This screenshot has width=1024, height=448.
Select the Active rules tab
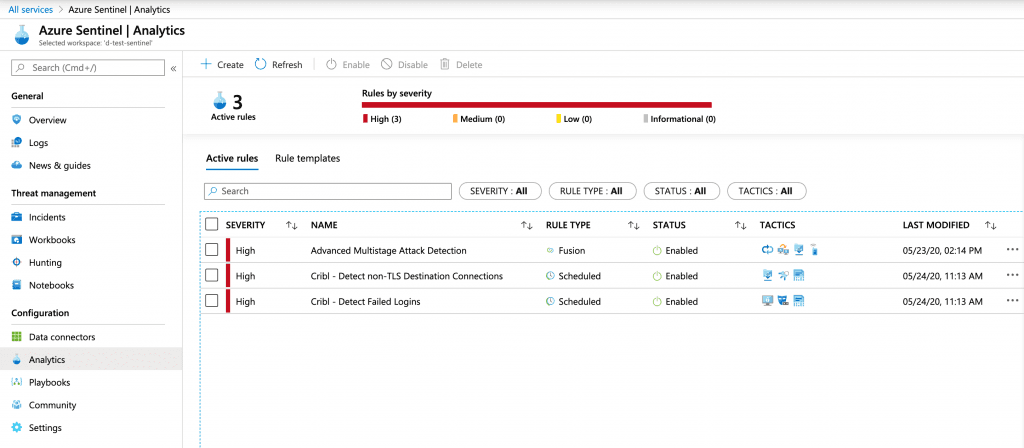(x=232, y=158)
